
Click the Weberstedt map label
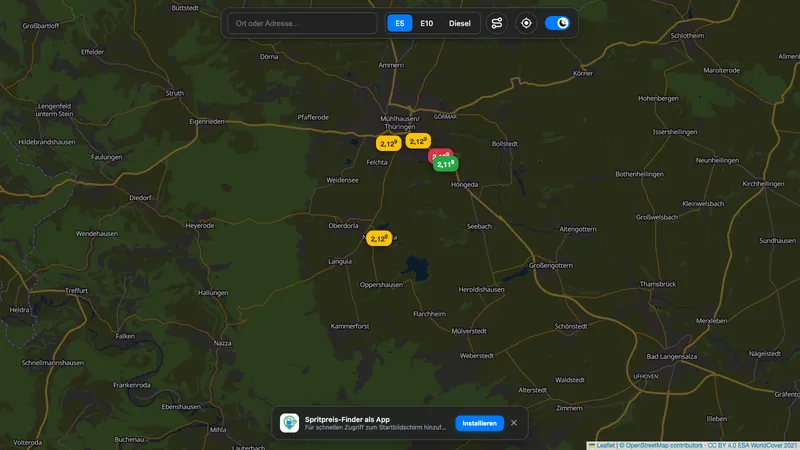477,356
